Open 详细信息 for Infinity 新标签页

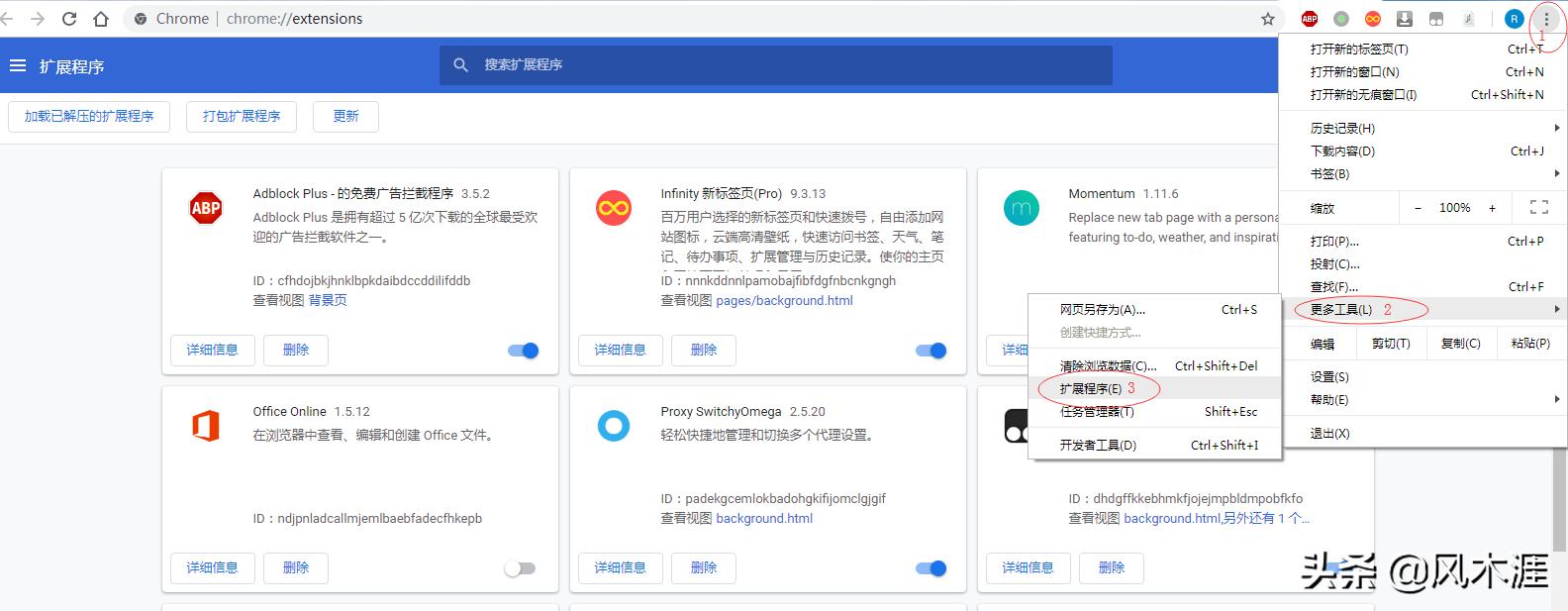pos(620,350)
